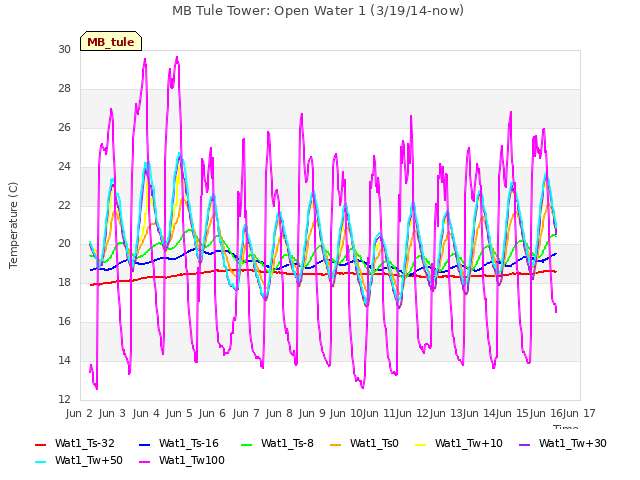Click the 16 y-axis tick label
640x480 pixels.
[64, 322]
